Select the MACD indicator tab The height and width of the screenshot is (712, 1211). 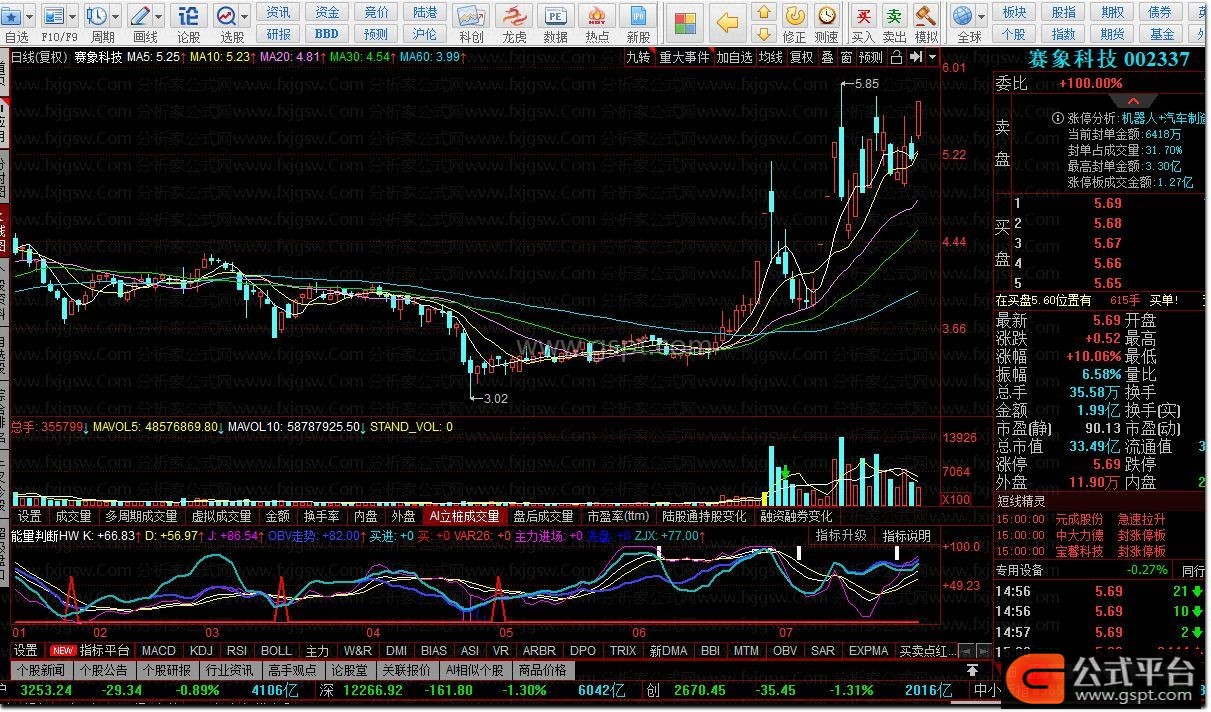click(x=159, y=650)
